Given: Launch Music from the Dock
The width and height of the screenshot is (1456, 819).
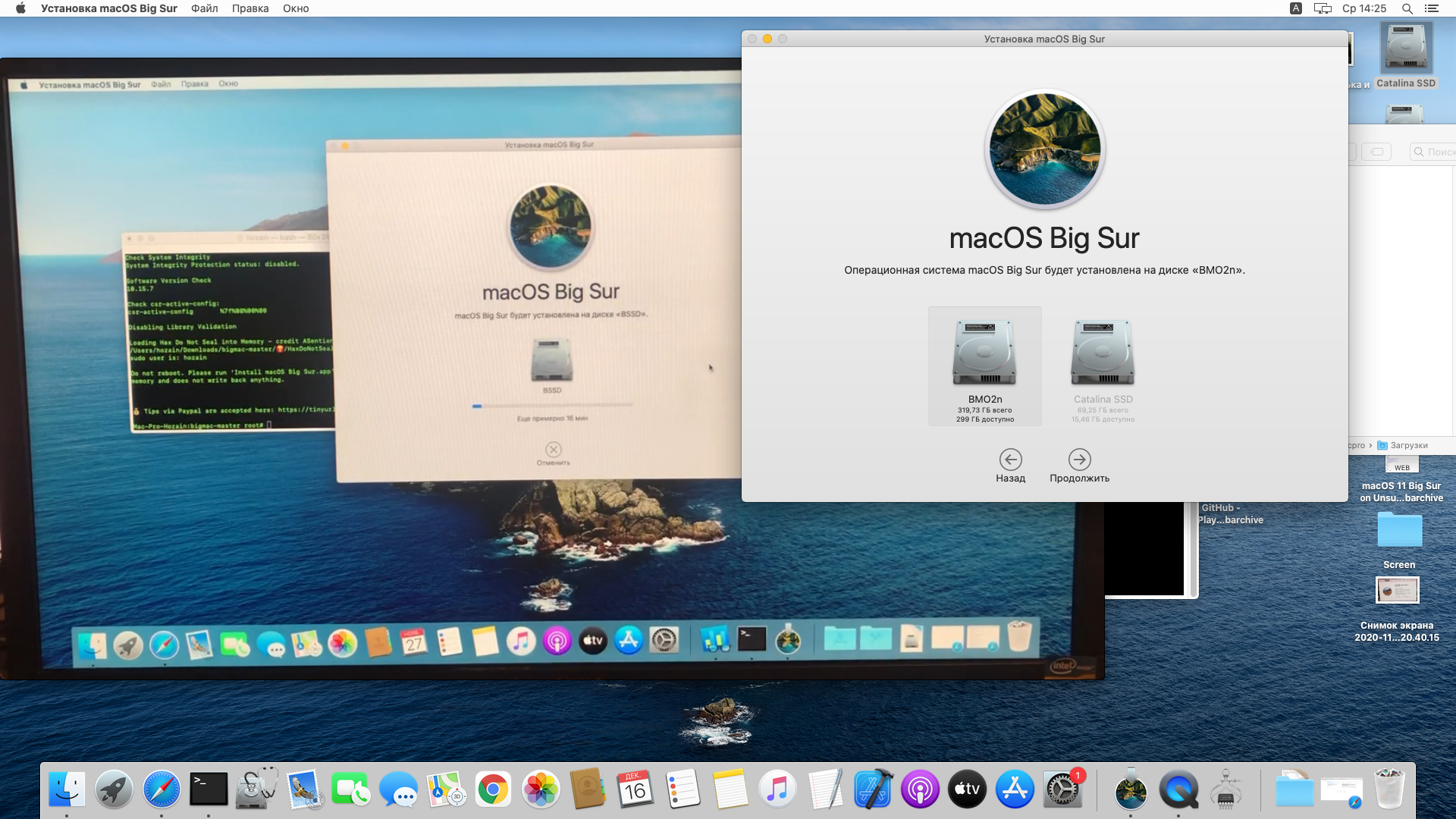Looking at the screenshot, I should point(777,790).
